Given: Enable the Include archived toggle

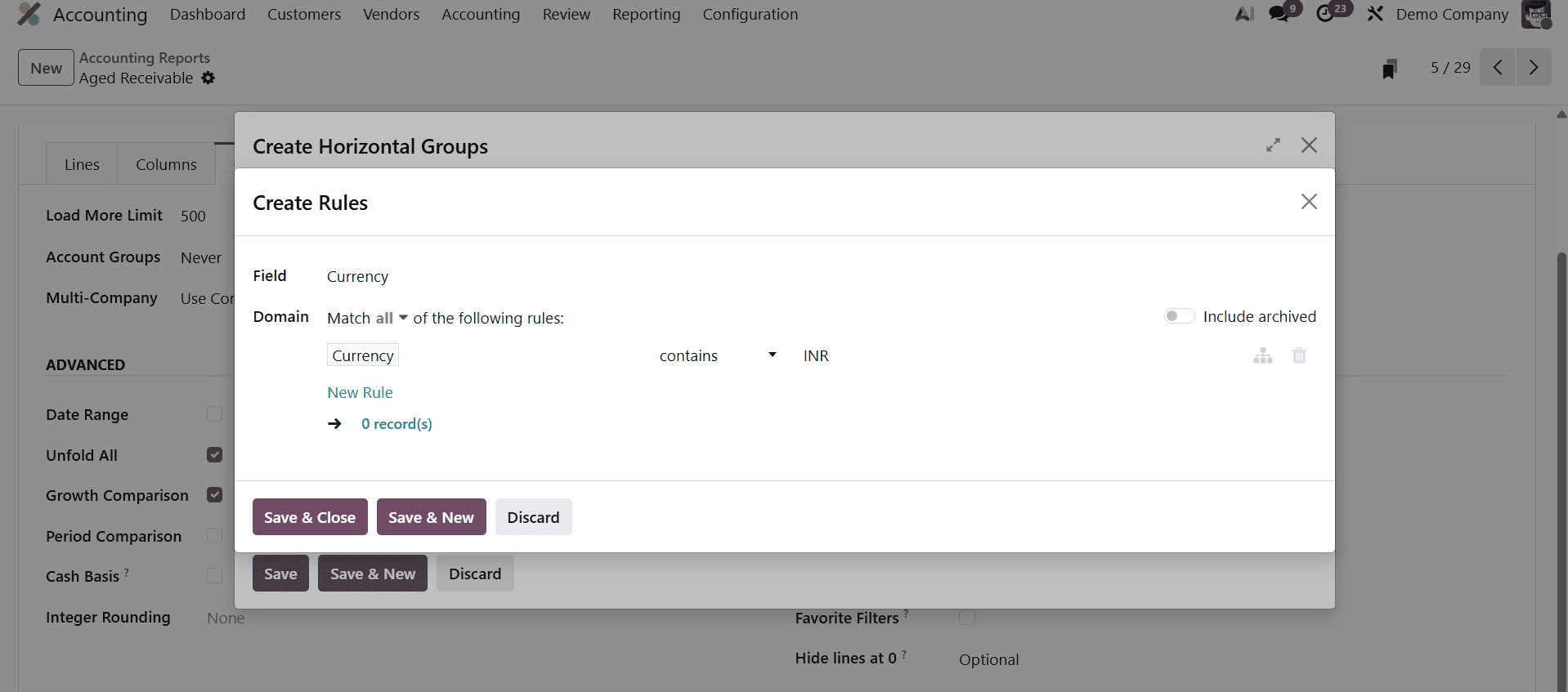Looking at the screenshot, I should click(1179, 315).
